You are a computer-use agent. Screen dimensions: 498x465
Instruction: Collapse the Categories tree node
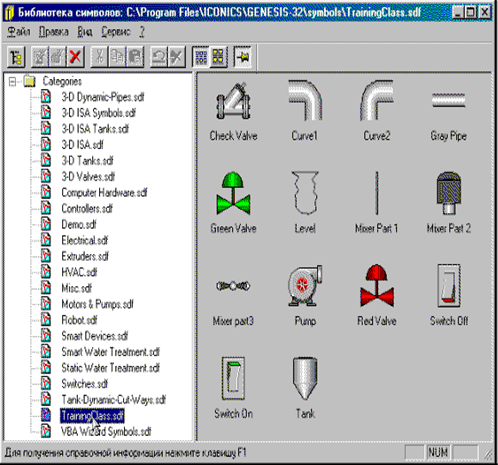(x=12, y=82)
